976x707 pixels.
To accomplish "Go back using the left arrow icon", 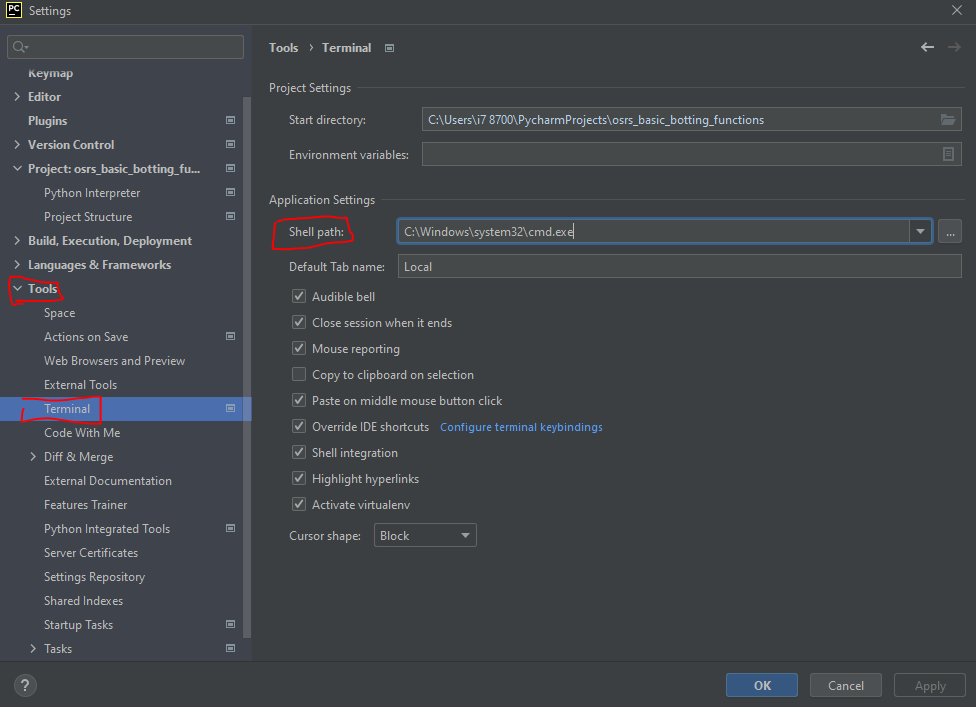I will (x=927, y=47).
